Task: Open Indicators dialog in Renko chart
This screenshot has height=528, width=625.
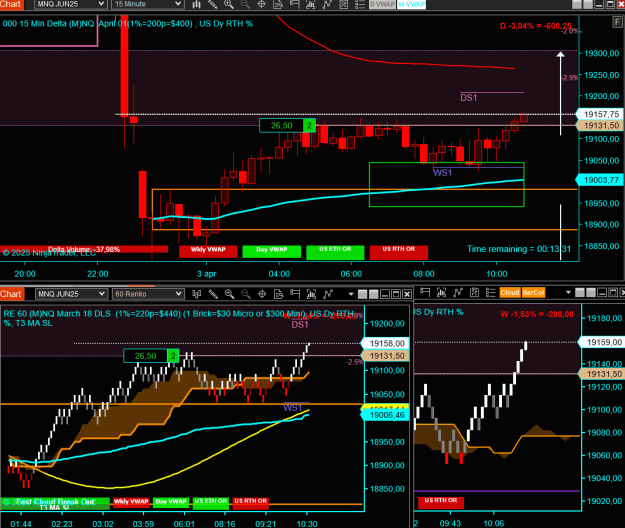Action: 311,294
